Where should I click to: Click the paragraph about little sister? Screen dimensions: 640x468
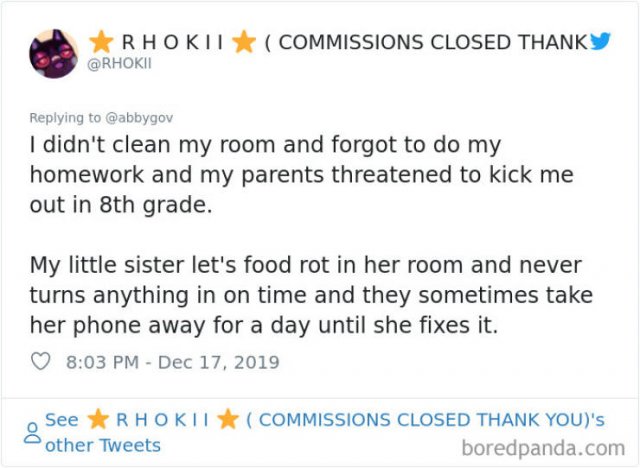(x=311, y=295)
